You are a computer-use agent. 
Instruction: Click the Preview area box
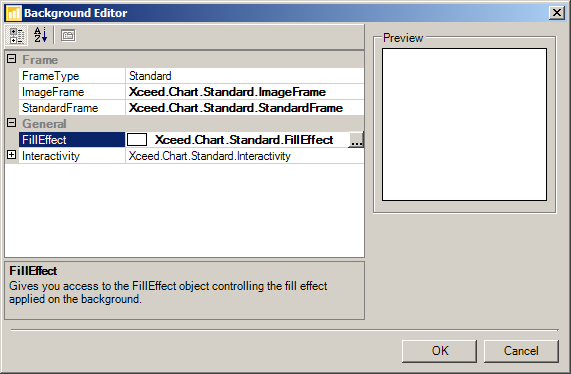click(x=464, y=125)
